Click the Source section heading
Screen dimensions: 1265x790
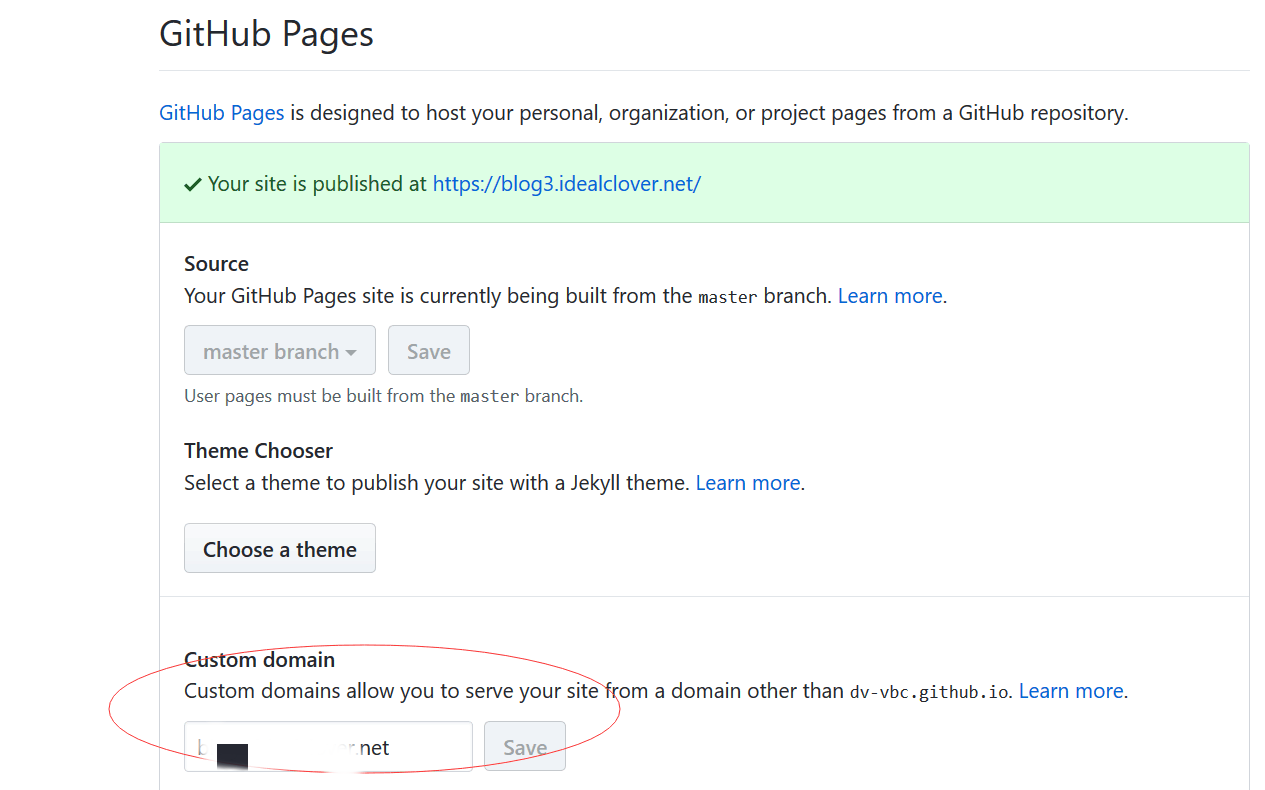216,264
